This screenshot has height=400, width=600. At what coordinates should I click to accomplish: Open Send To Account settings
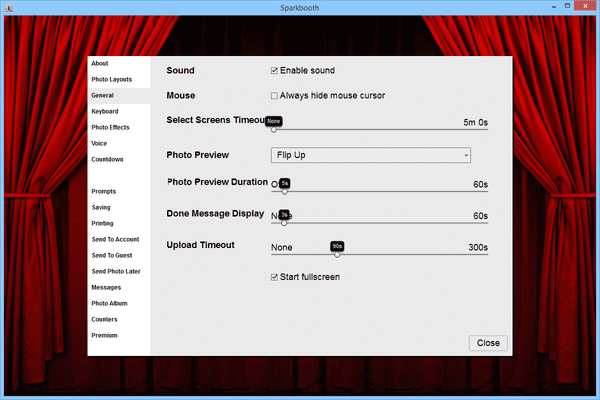(x=115, y=239)
